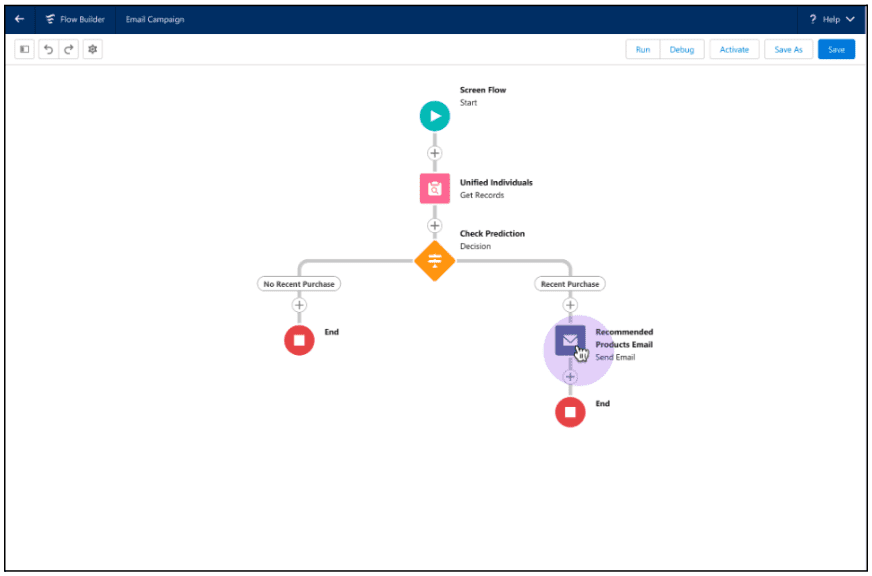The width and height of the screenshot is (872, 576).
Task: Open the flow settings gear
Action: [92, 49]
